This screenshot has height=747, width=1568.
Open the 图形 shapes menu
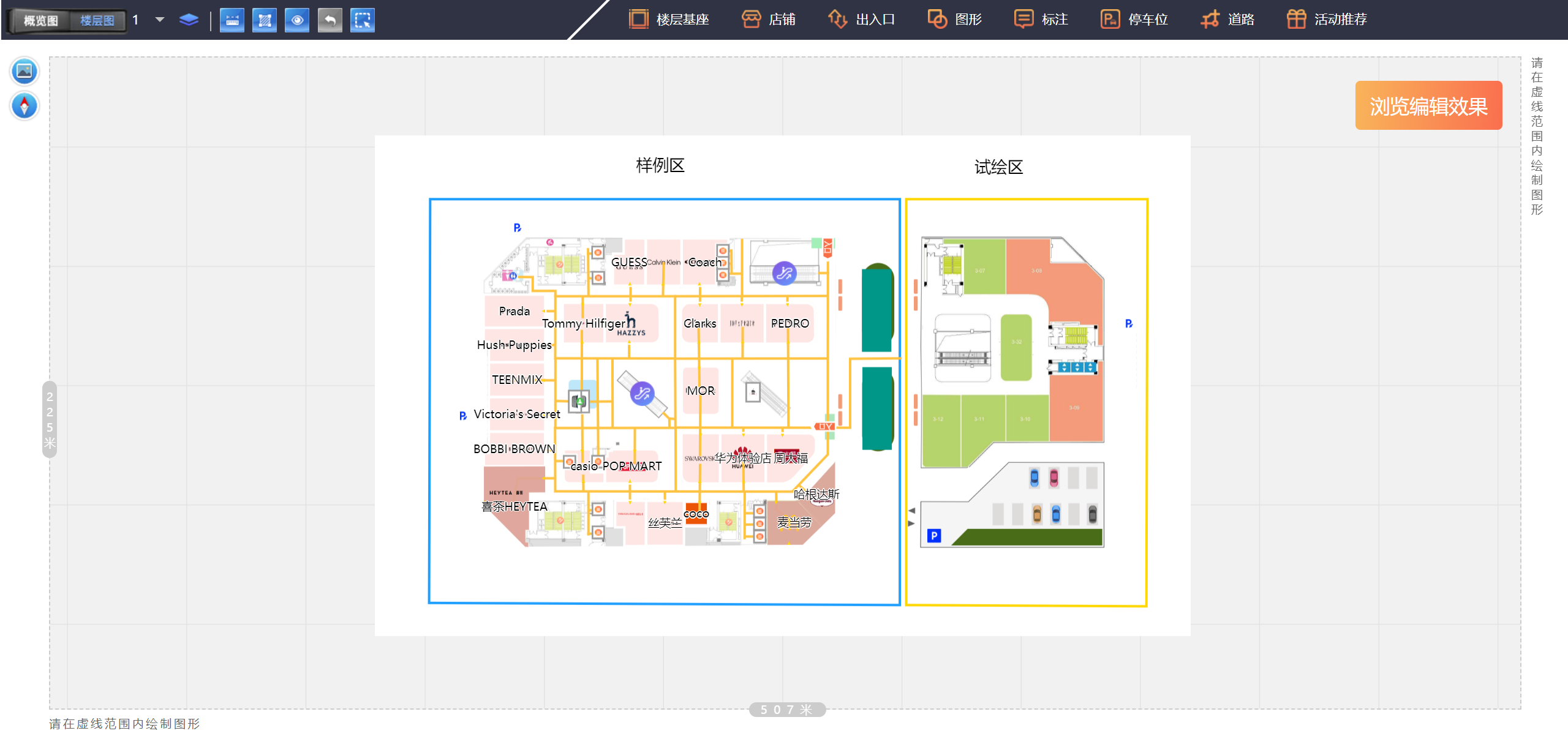coord(955,20)
